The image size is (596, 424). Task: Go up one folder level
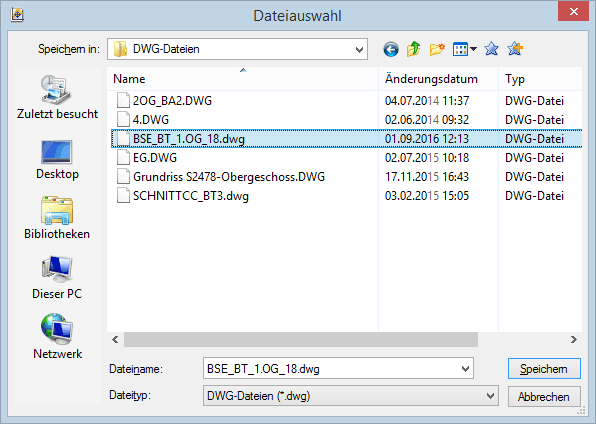414,49
